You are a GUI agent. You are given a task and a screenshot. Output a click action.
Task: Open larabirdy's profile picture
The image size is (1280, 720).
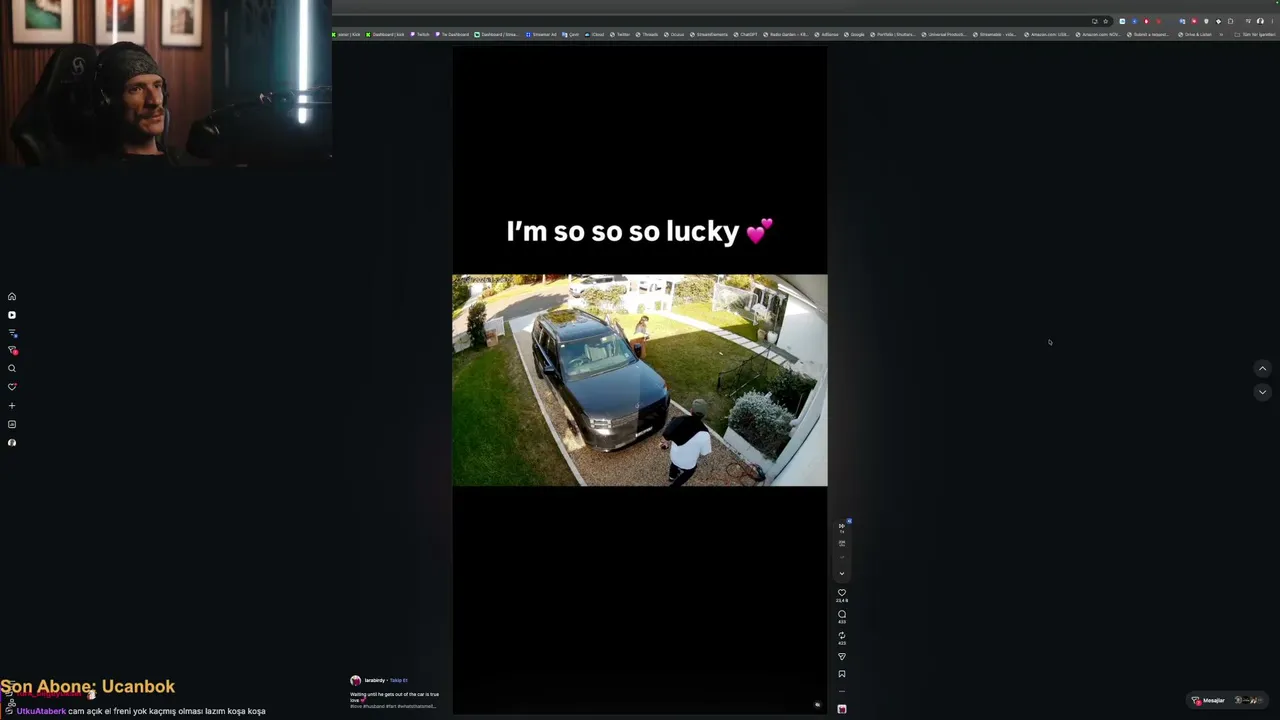[x=355, y=680]
